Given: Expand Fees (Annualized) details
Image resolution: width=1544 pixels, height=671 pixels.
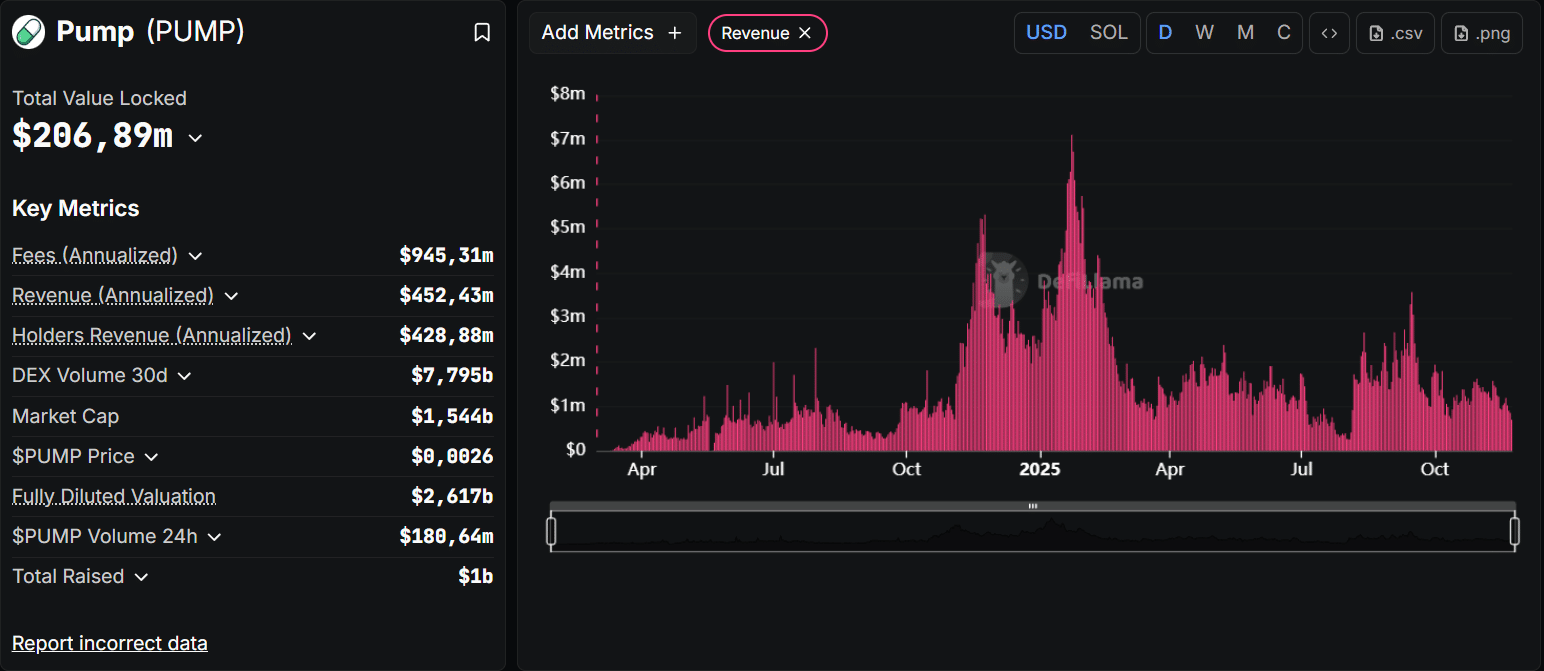Looking at the screenshot, I should (x=196, y=256).
